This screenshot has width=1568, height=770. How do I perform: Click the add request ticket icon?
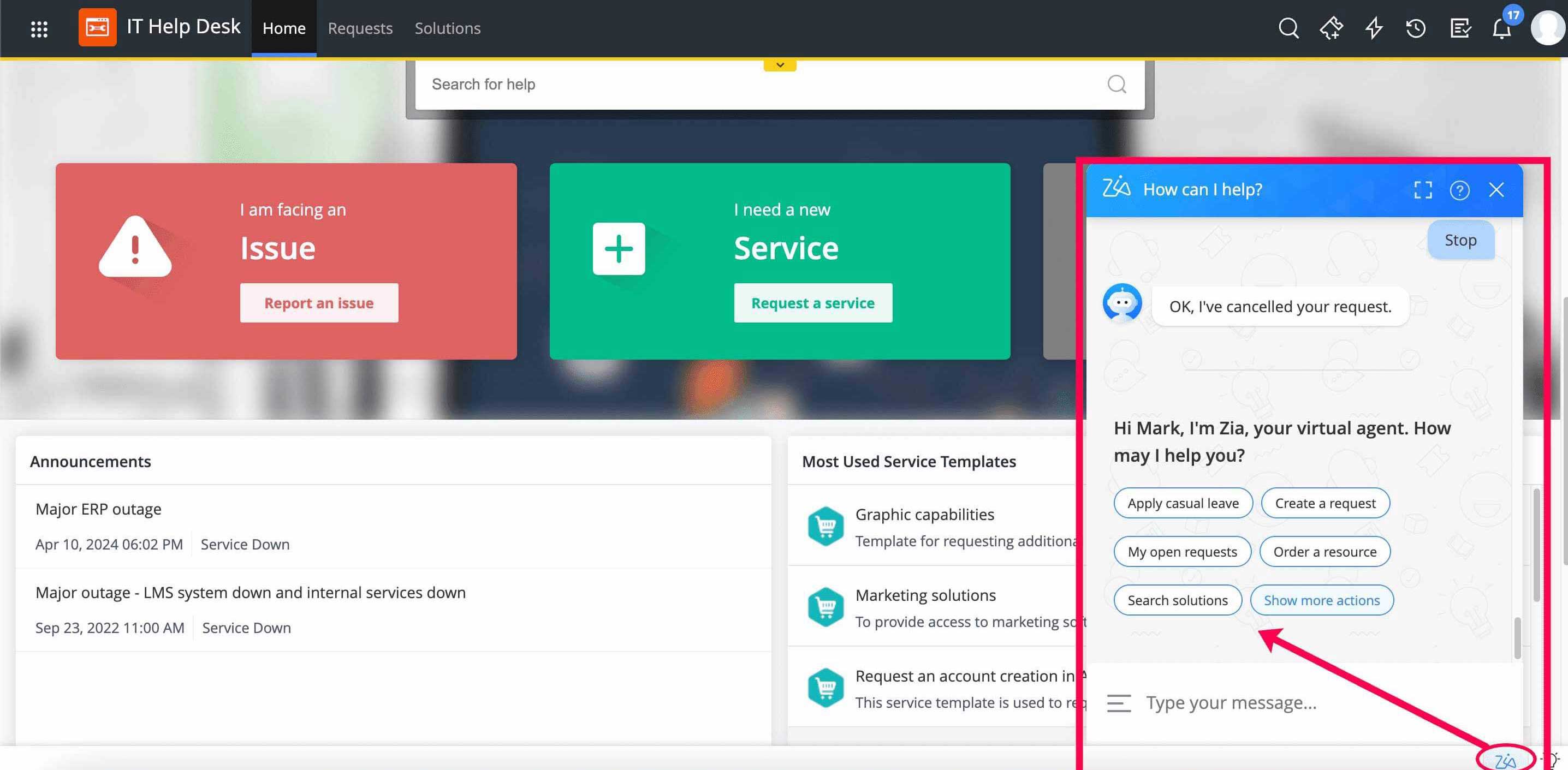[1333, 28]
